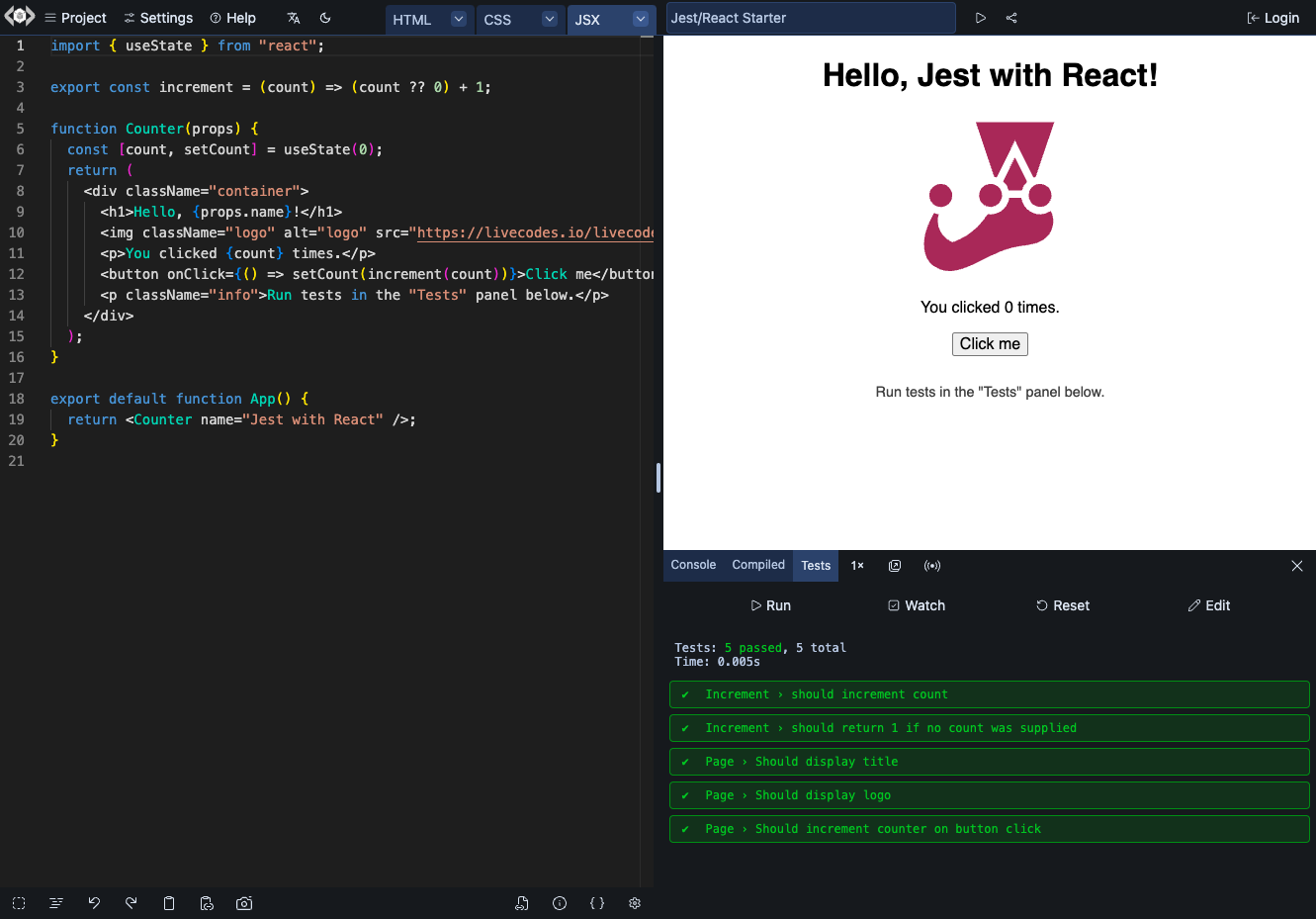1316x919 pixels.
Task: Open editor settings gear icon
Action: click(x=635, y=903)
